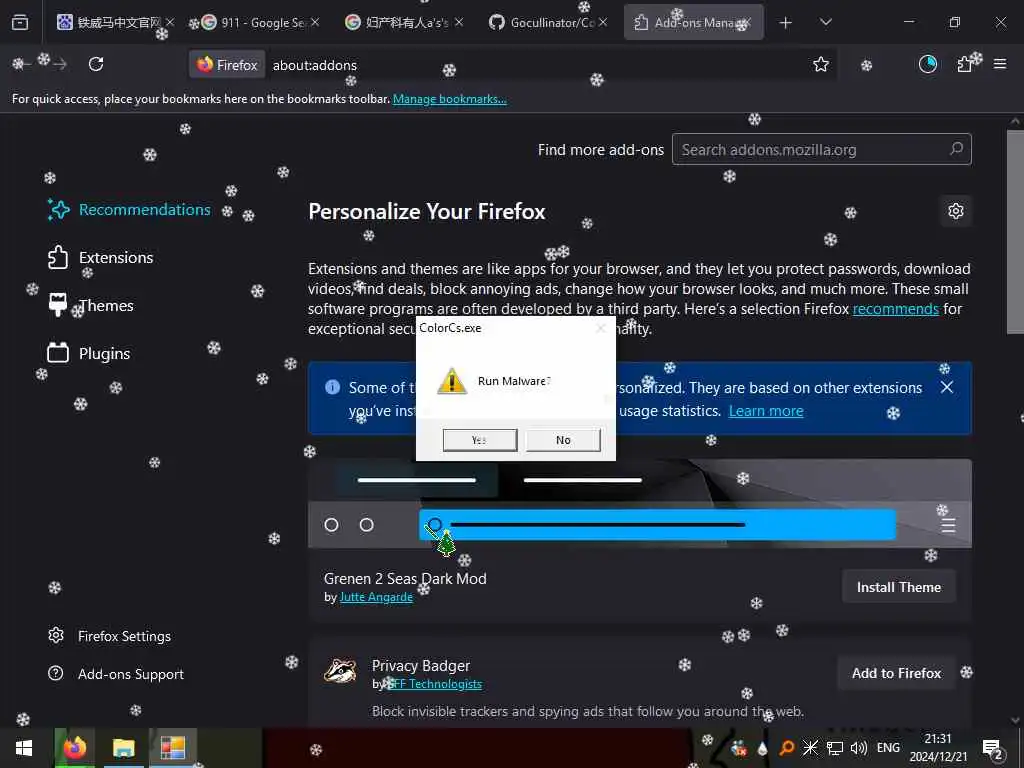Click the Privacy Badger badger icon
The width and height of the screenshot is (1024, 768).
coord(340,671)
